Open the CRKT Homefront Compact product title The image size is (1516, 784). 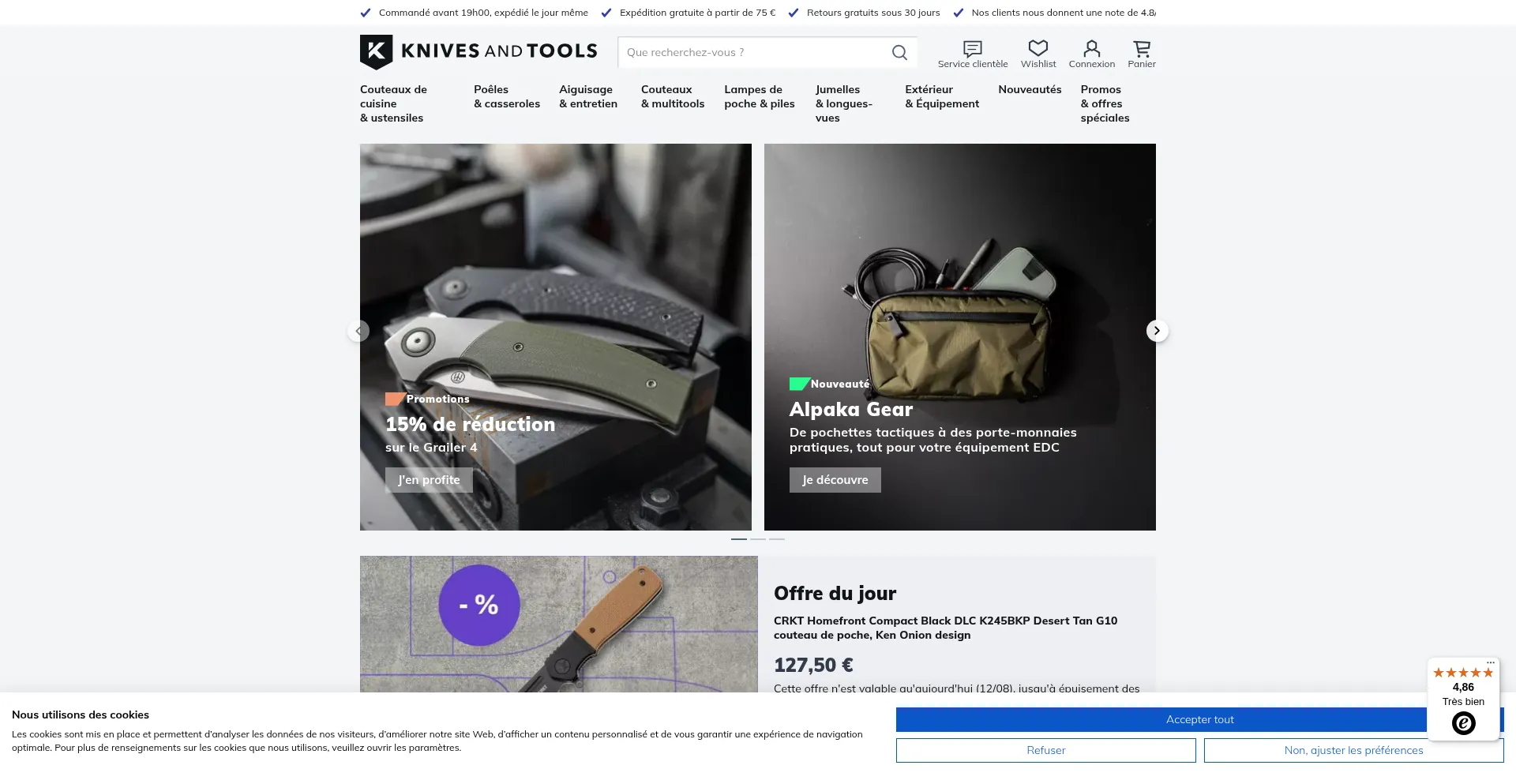click(x=945, y=628)
